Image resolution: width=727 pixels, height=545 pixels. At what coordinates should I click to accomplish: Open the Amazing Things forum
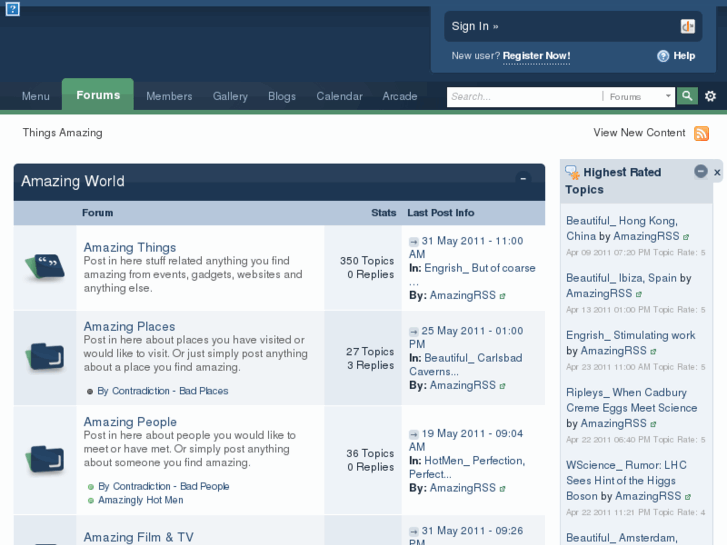pos(130,247)
